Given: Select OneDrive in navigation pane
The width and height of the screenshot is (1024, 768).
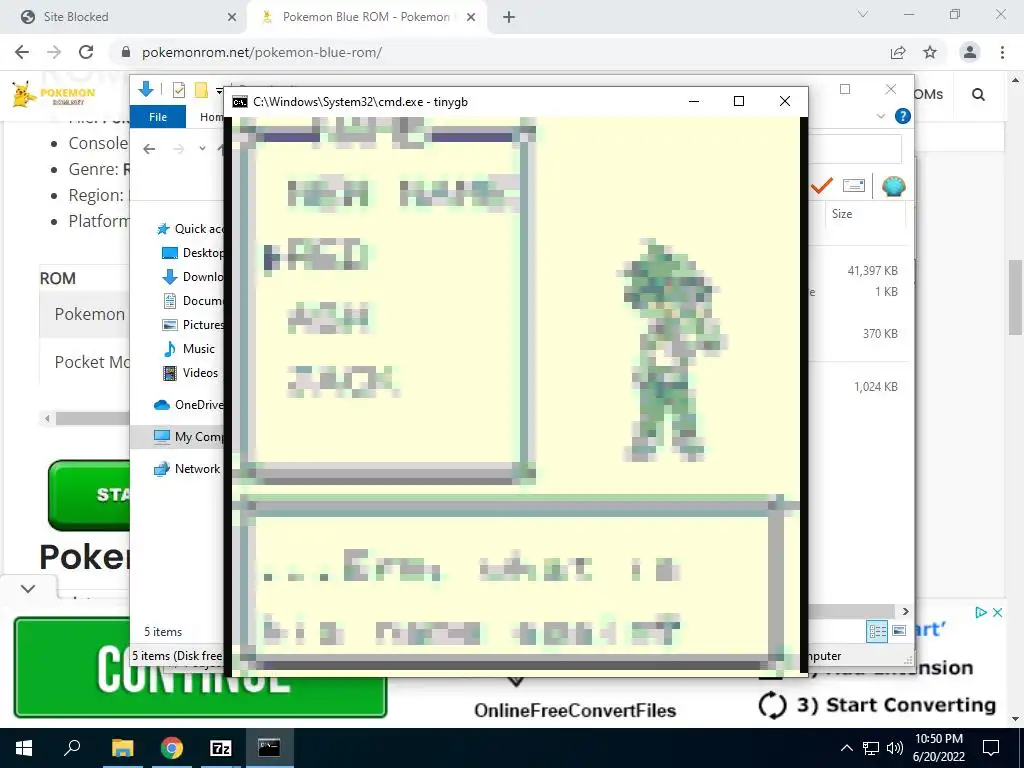Looking at the screenshot, I should point(189,405).
